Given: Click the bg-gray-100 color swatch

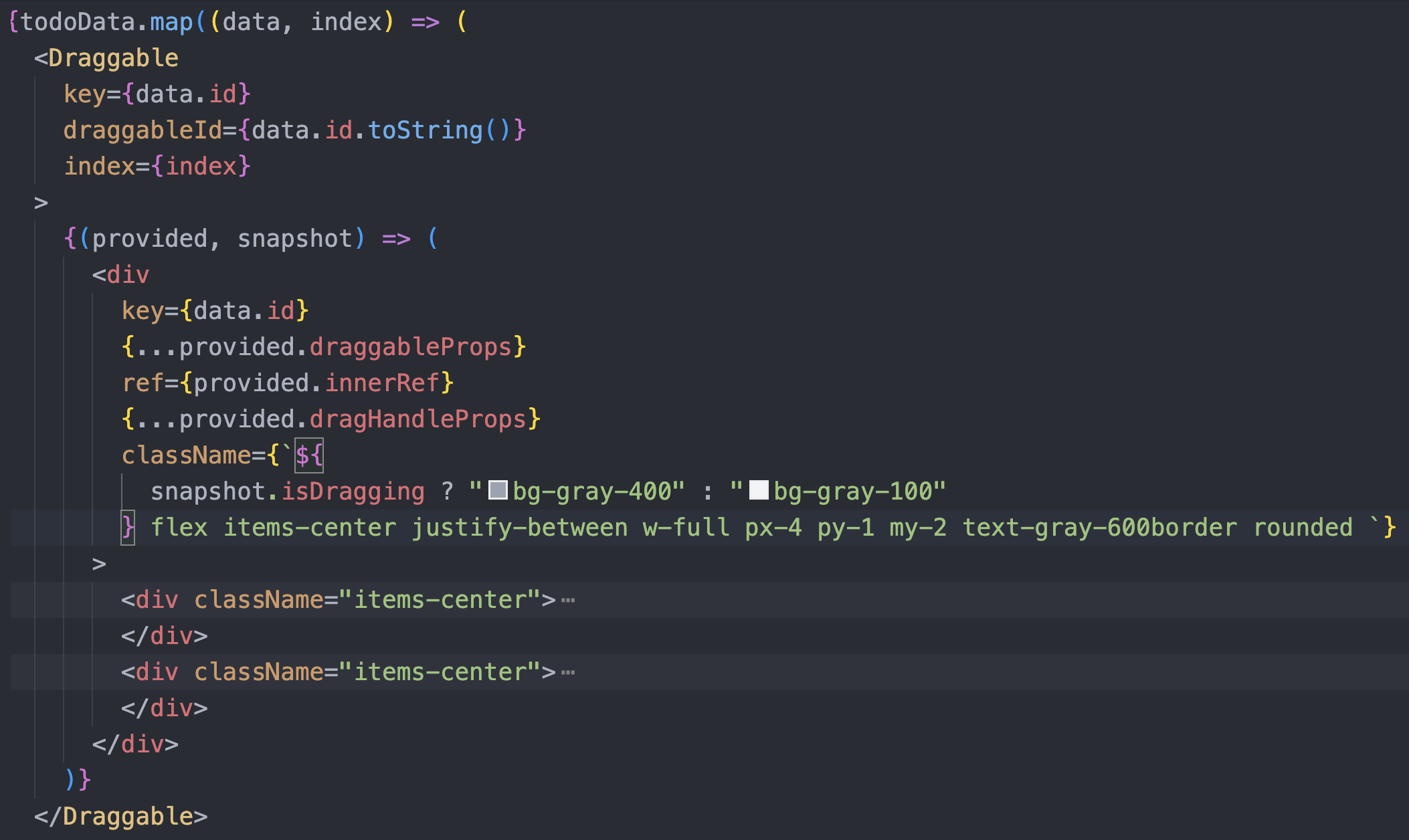Looking at the screenshot, I should tap(758, 490).
